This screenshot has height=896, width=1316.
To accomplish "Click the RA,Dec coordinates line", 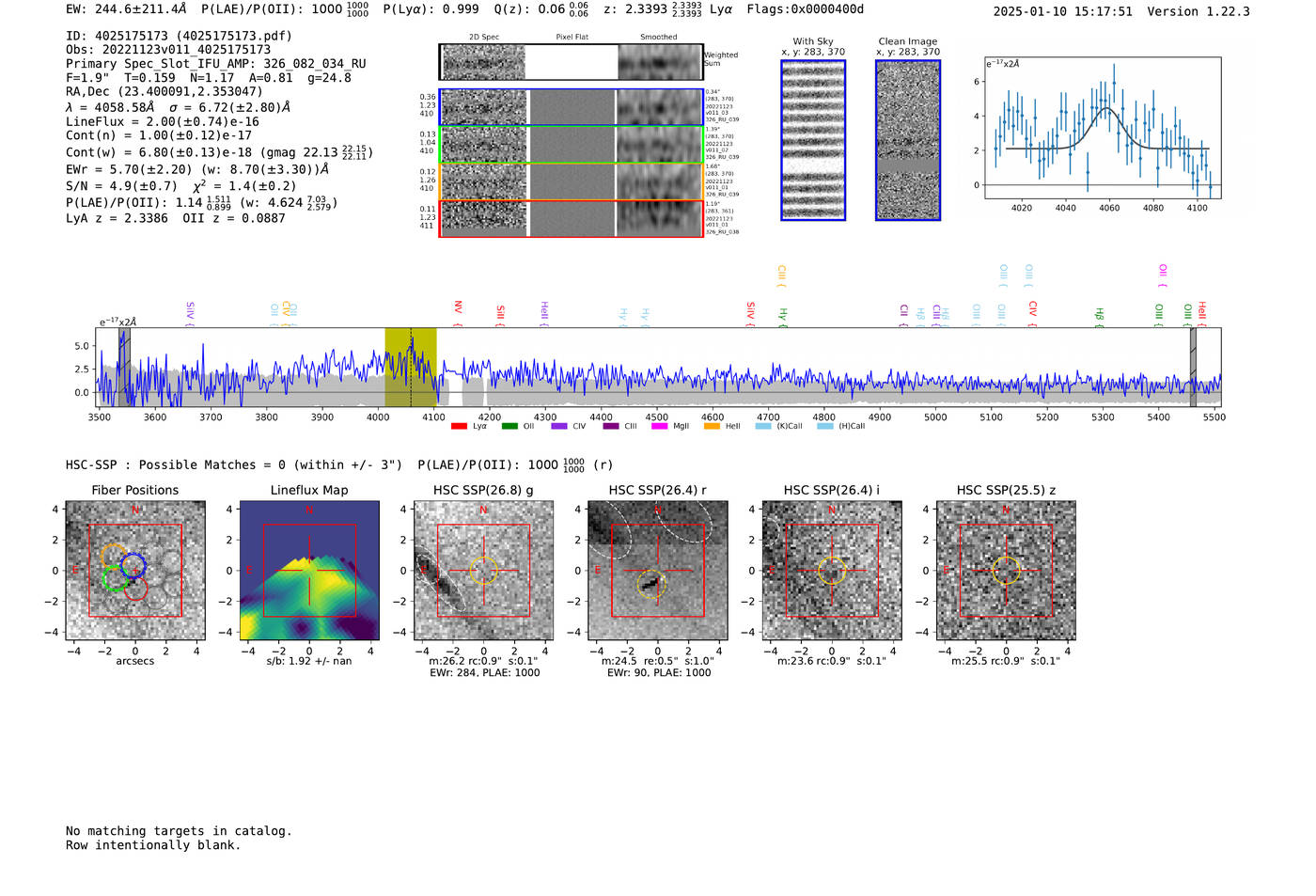I will click(x=164, y=91).
